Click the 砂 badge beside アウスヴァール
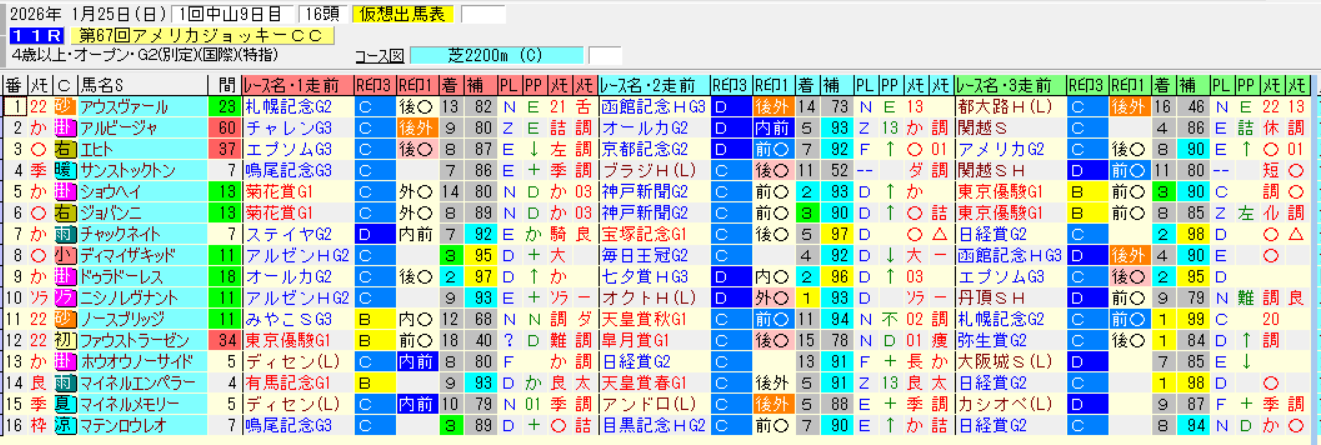This screenshot has width=1321, height=445. (x=64, y=107)
